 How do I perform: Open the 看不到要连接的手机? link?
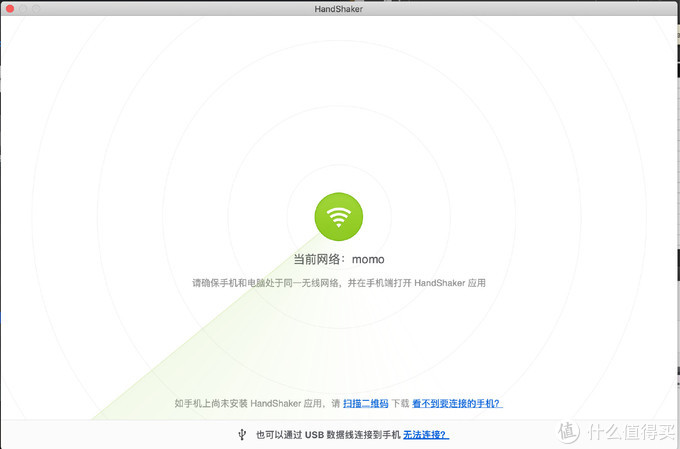458,403
